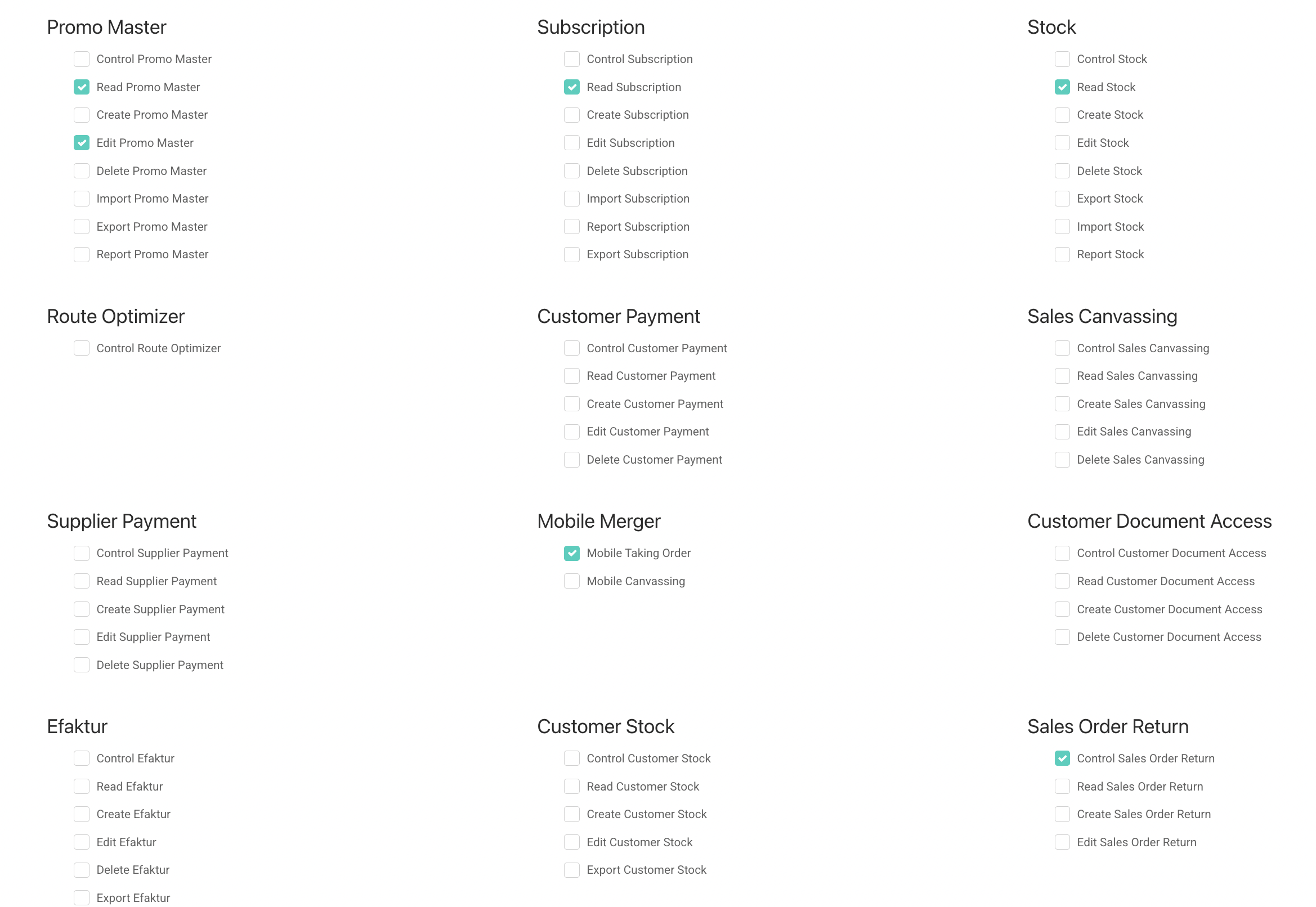
Task: Check Edit Sales Order Return box
Action: [x=1062, y=842]
